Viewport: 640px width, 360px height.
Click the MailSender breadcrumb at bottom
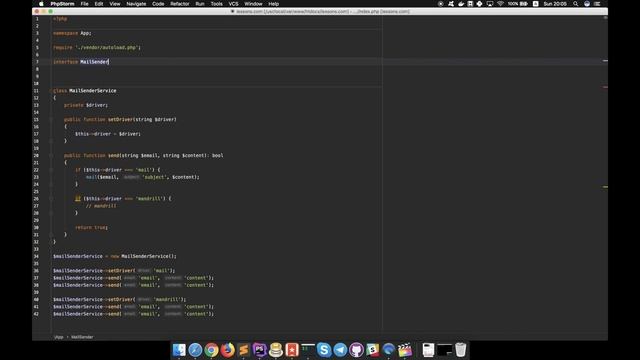coord(82,337)
